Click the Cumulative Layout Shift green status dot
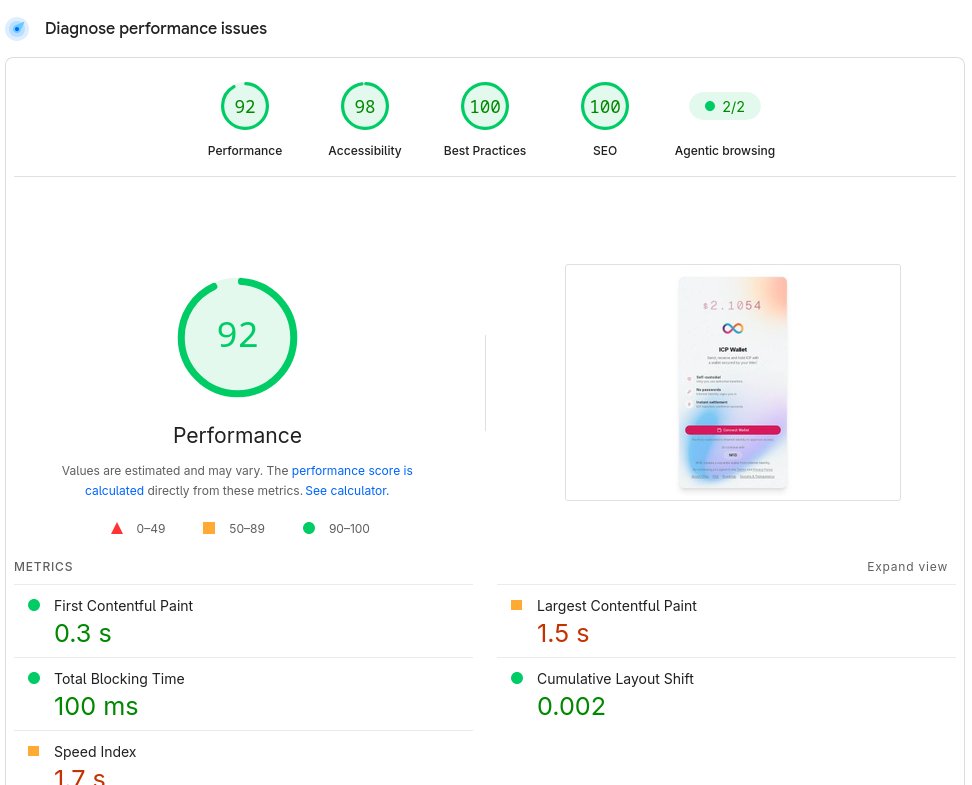The height and width of the screenshot is (785, 972). pos(517,678)
